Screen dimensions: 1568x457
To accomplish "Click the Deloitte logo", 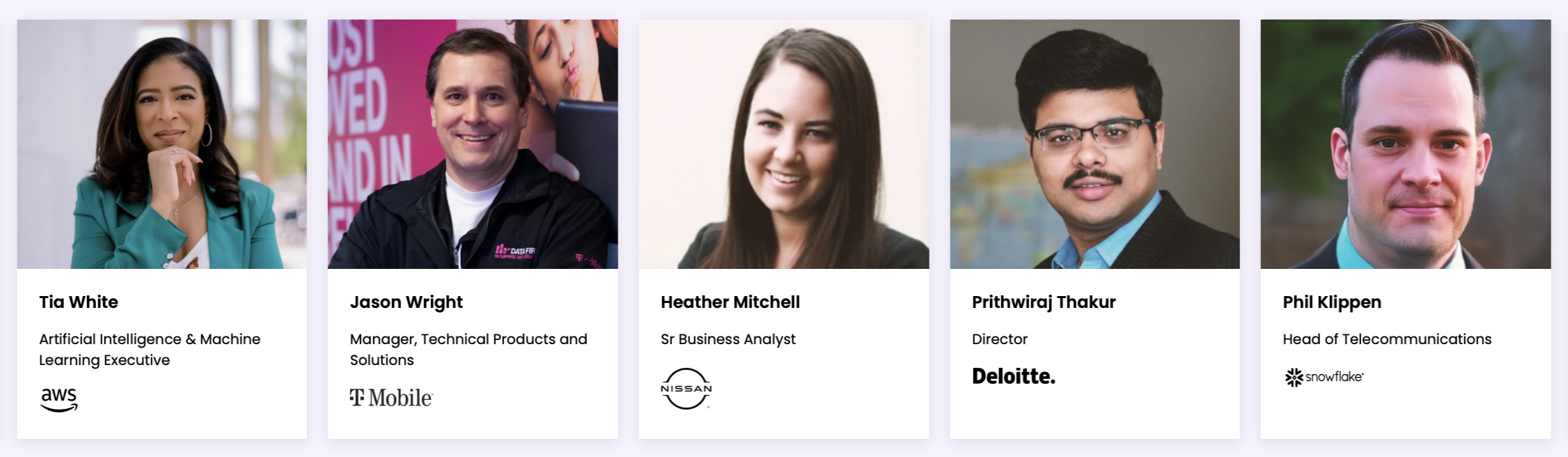I will [1013, 377].
